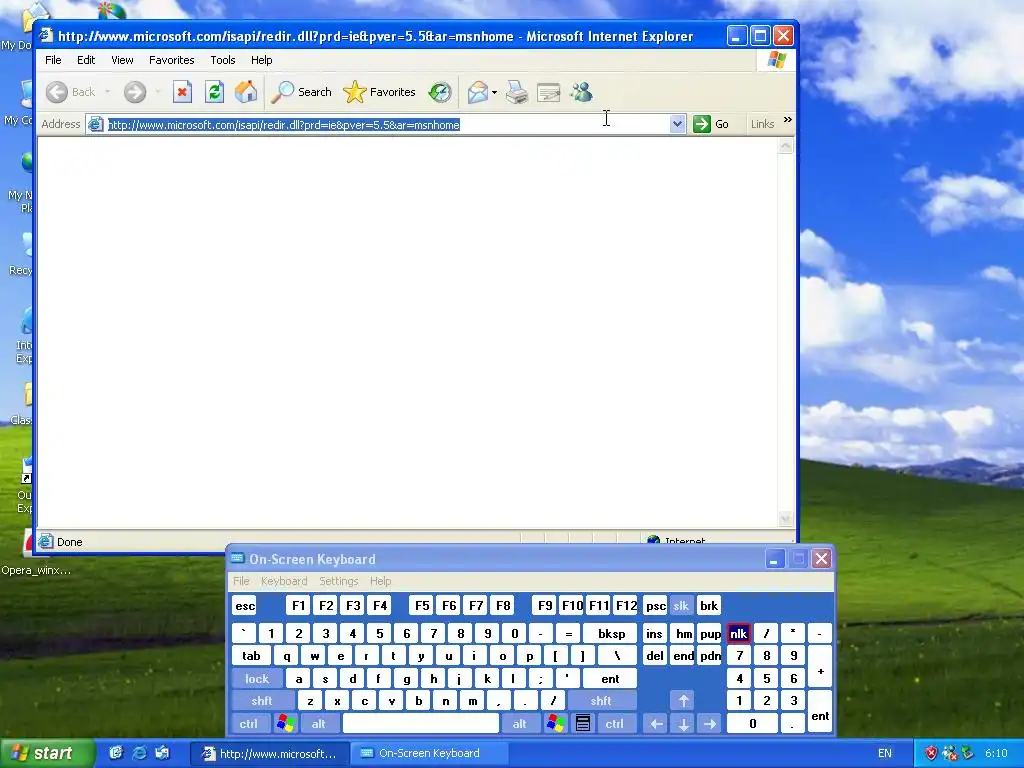Refresh the page with the Refresh icon

(214, 92)
